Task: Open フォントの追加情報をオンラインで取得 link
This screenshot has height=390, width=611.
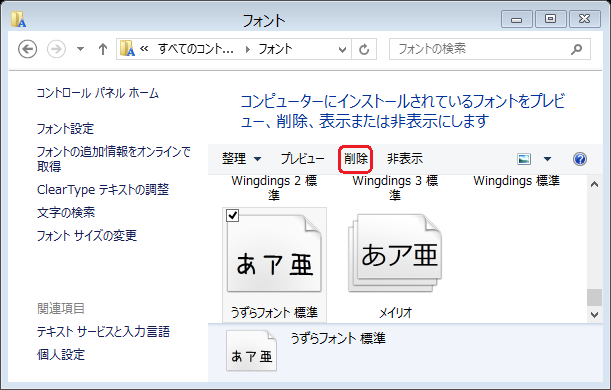Action: 113,159
